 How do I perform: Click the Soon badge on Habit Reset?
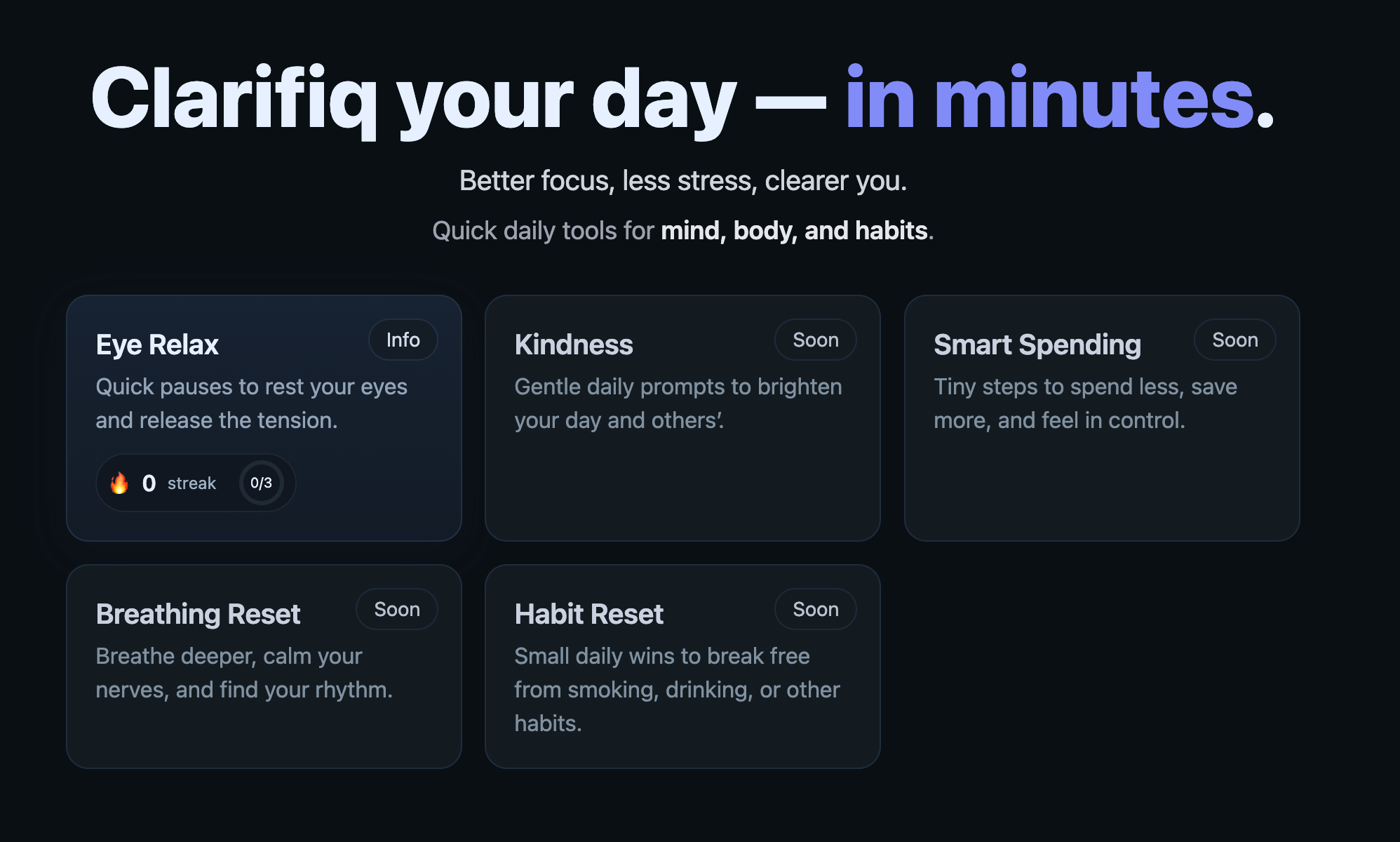[x=815, y=610]
